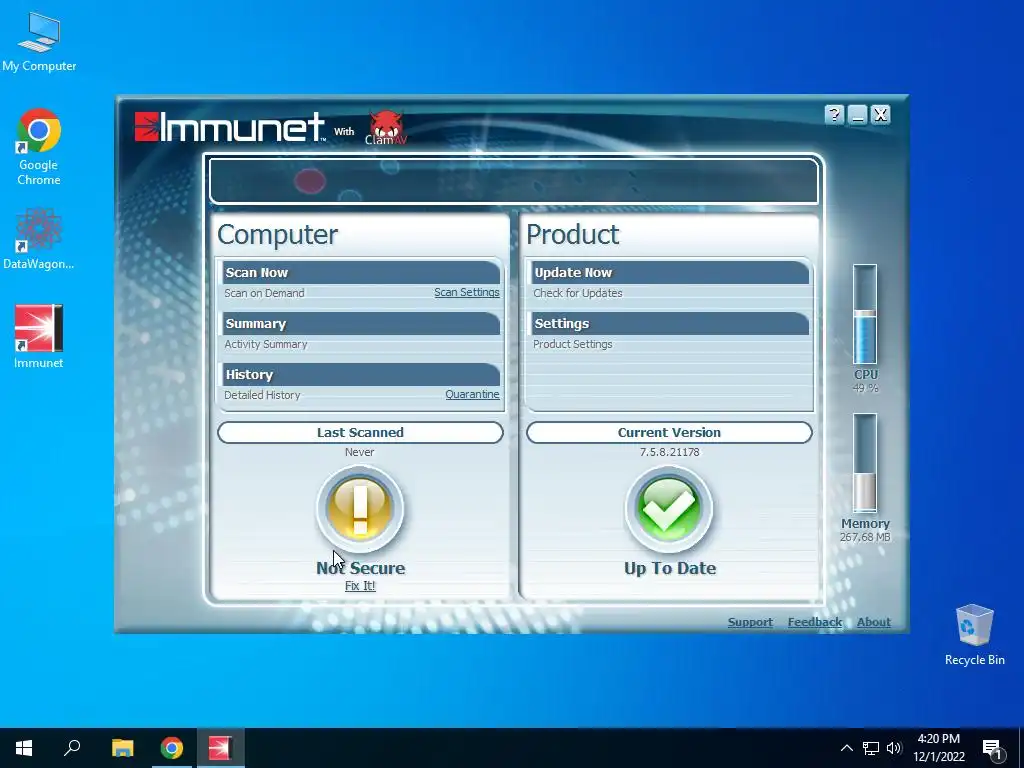Click the 'Never' last scanned text
1024x768 pixels.
(x=359, y=452)
